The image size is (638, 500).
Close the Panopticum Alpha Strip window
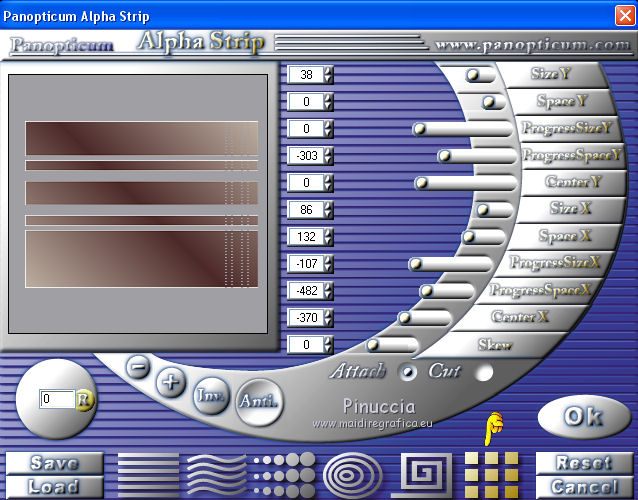pyautogui.click(x=625, y=16)
